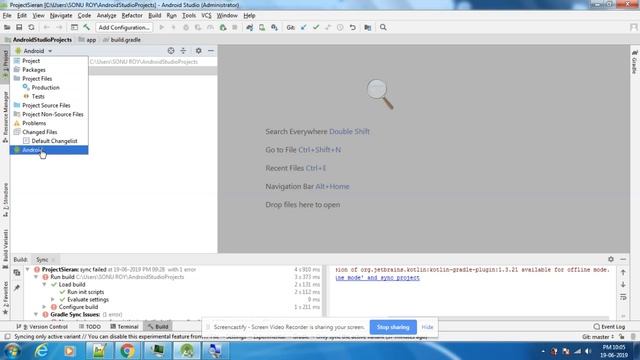Collapse Run build tree node

(36, 277)
